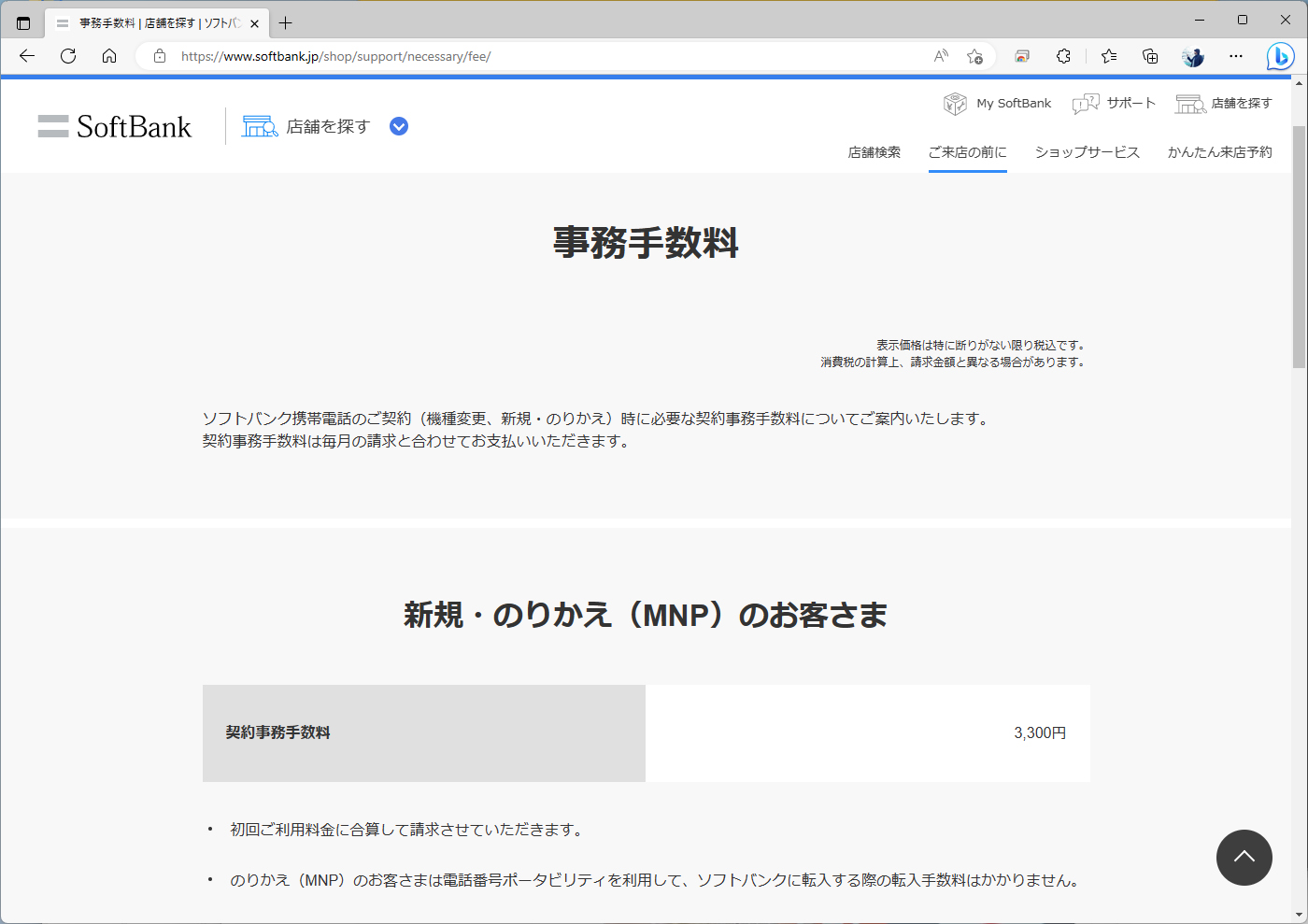The height and width of the screenshot is (924, 1308).
Task: Open the top-right 店舗を探す link
Action: pyautogui.click(x=1242, y=104)
